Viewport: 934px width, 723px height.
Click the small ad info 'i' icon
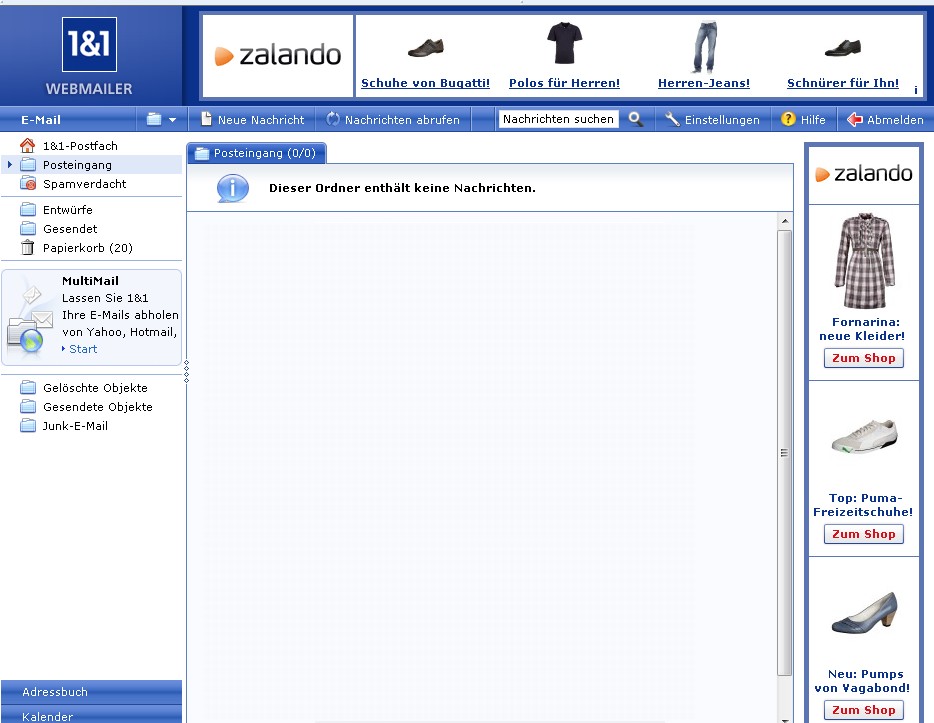pos(916,90)
